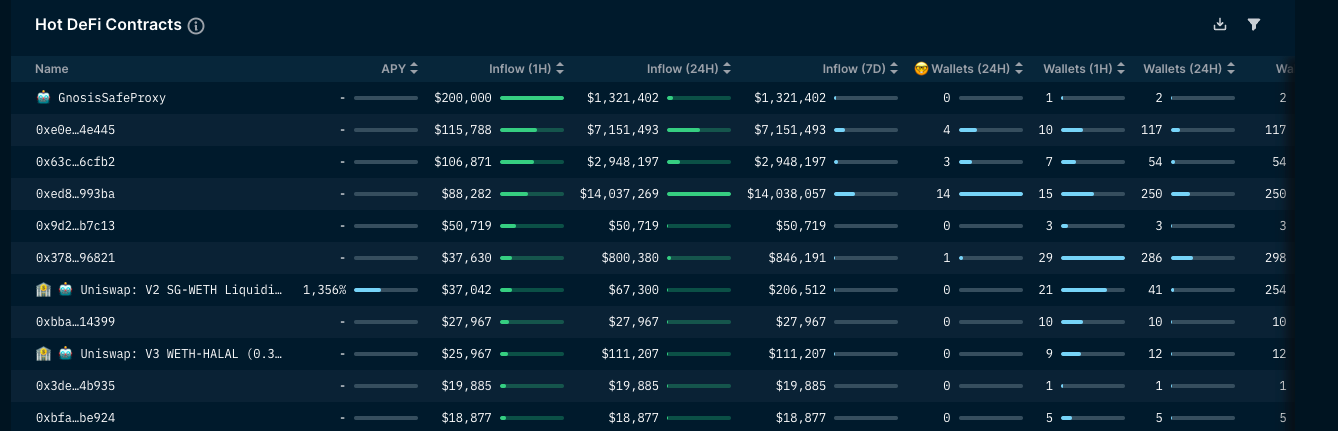Click the Hot DeFi Contracts title

[x=108, y=25]
